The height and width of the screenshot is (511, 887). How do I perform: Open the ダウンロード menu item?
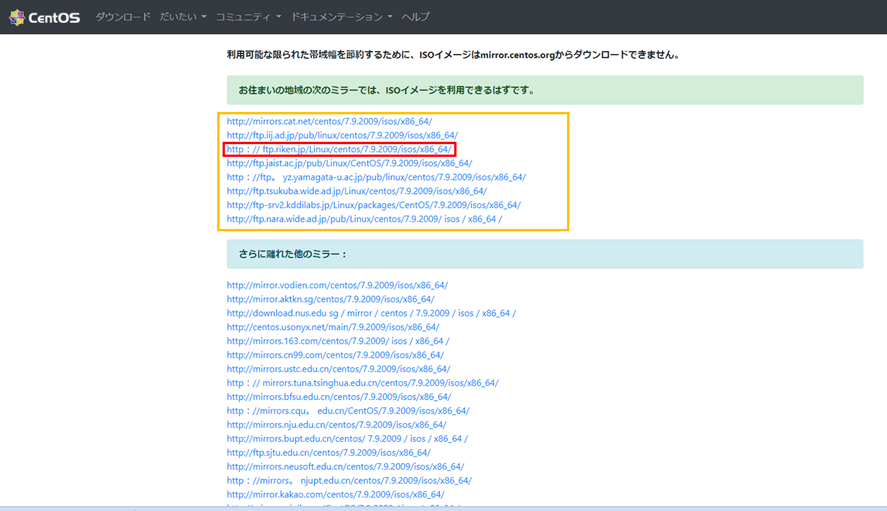[123, 17]
